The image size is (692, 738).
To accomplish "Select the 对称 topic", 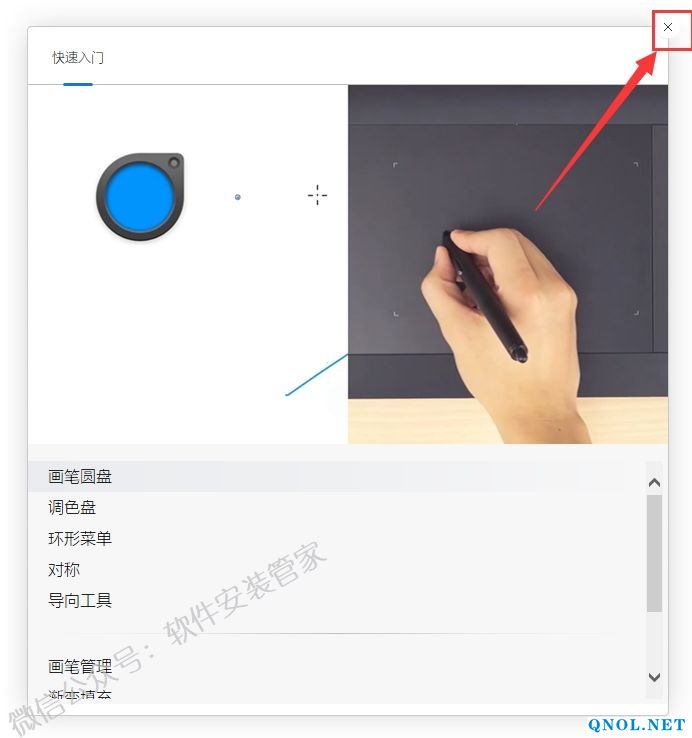I will [x=64, y=570].
